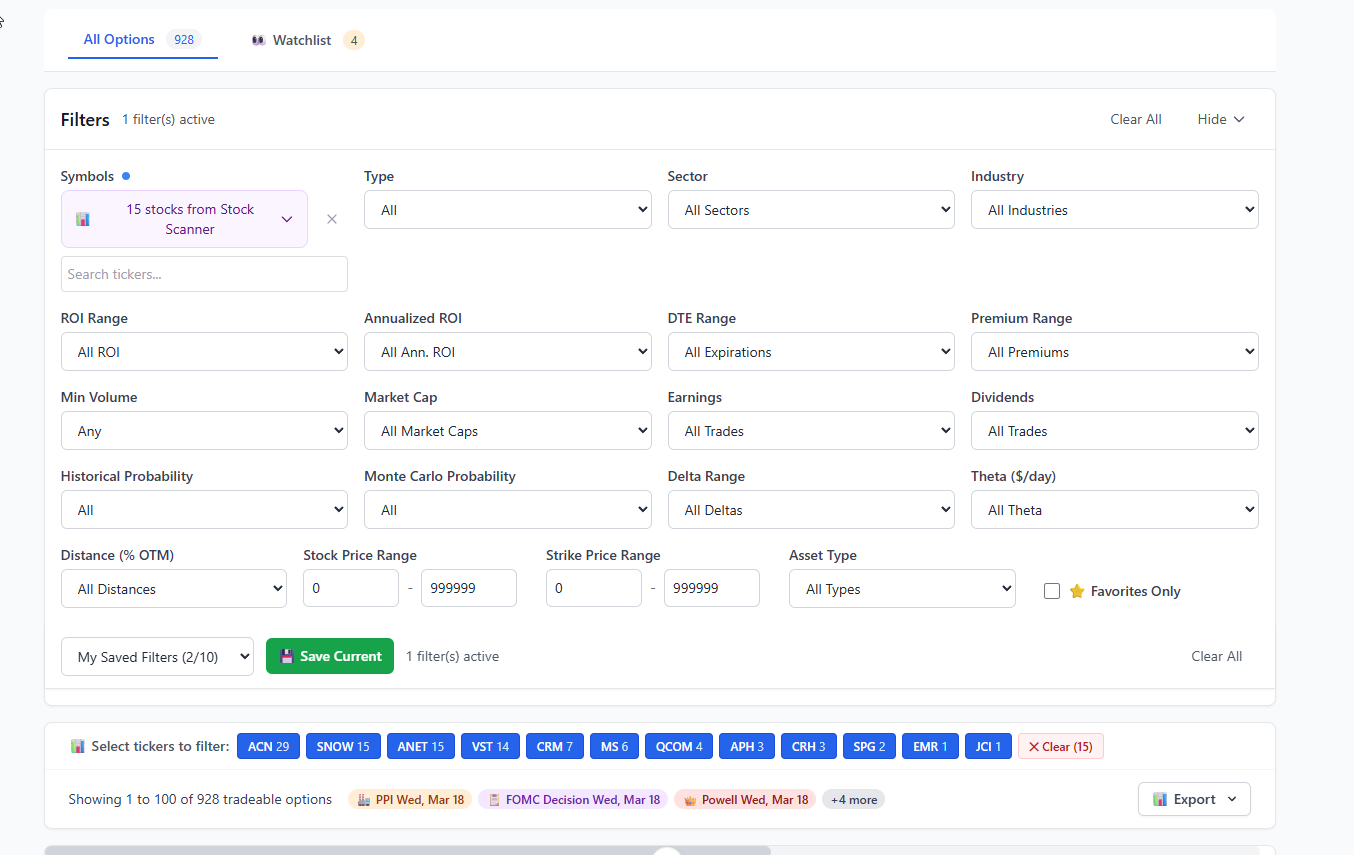The image size is (1354, 855).
Task: Tick the Favorites Only checkbox
Action: (x=1052, y=591)
